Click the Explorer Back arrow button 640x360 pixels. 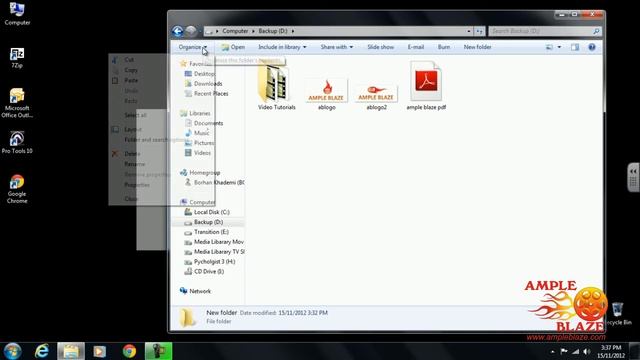click(178, 31)
